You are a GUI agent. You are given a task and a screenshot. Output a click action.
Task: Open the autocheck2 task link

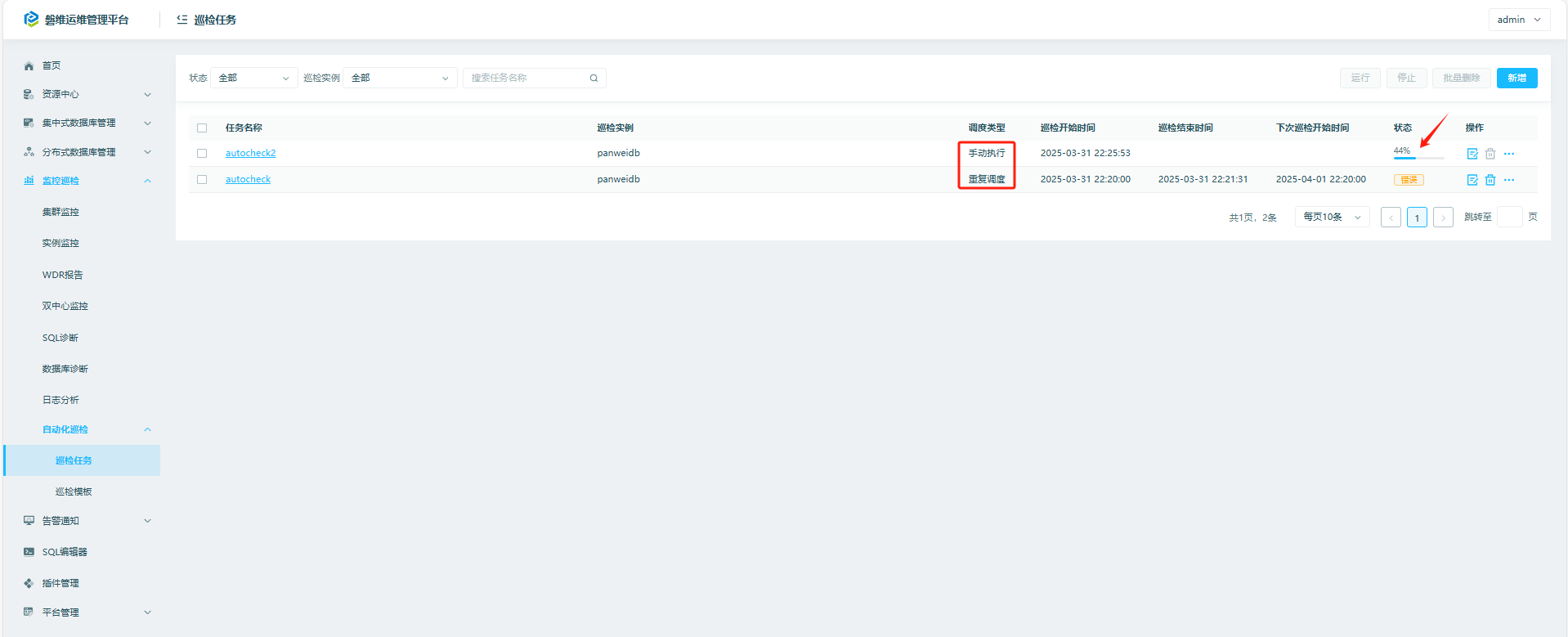(x=250, y=153)
